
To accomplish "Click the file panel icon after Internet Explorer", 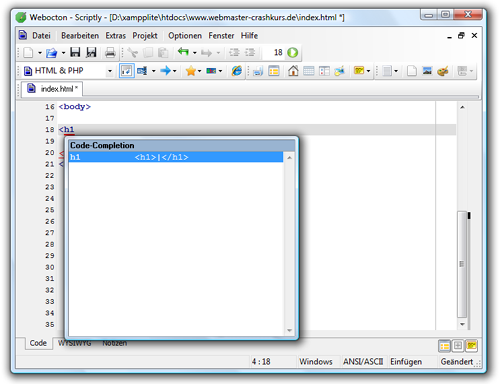I will click(258, 71).
